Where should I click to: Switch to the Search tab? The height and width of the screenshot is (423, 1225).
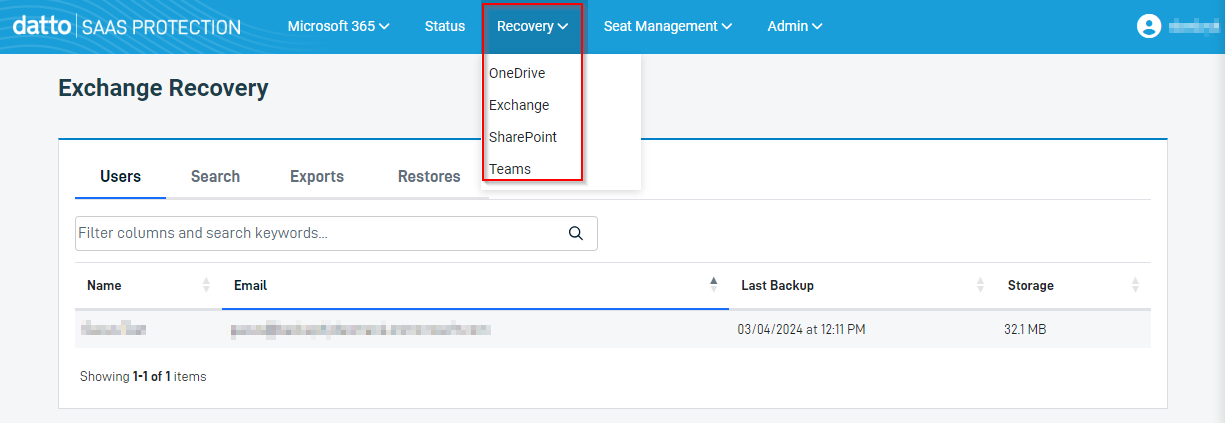point(215,177)
